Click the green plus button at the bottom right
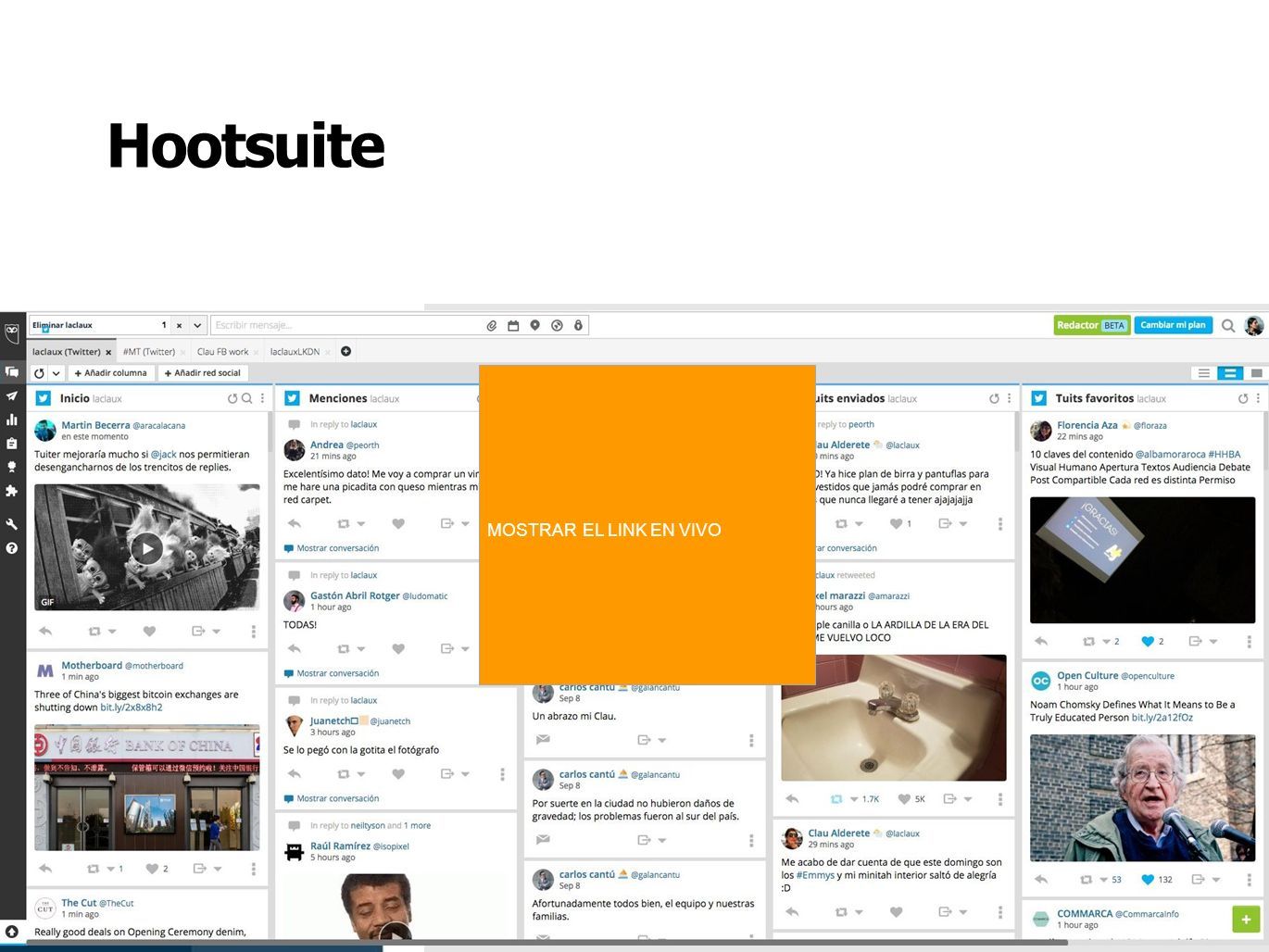The height and width of the screenshot is (952, 1269). 1246,920
